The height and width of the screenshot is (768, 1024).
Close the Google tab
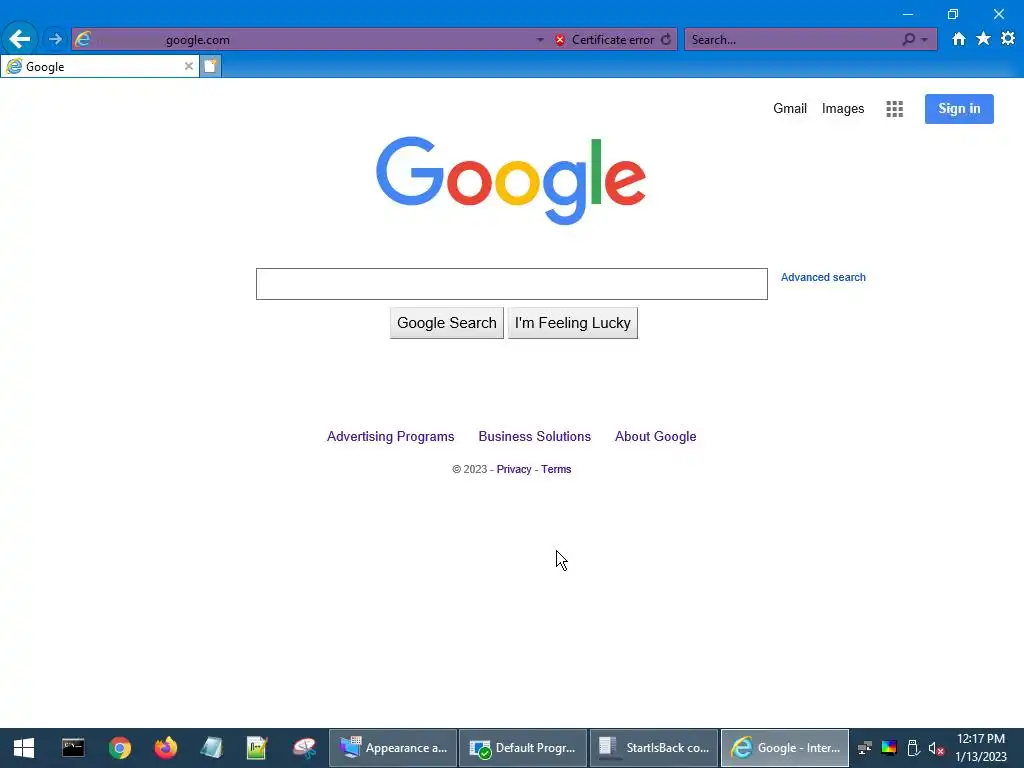pyautogui.click(x=188, y=66)
